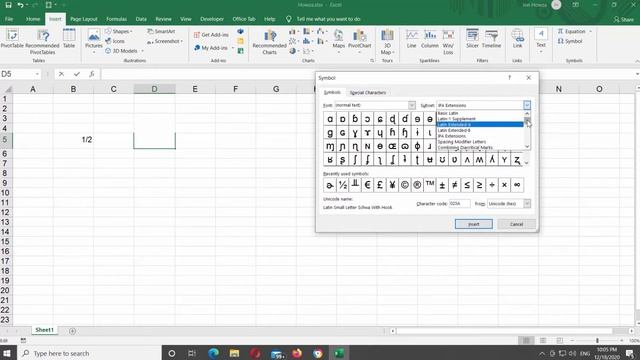
Task: Choose IPA Extensions in subset list
Action: [480, 136]
